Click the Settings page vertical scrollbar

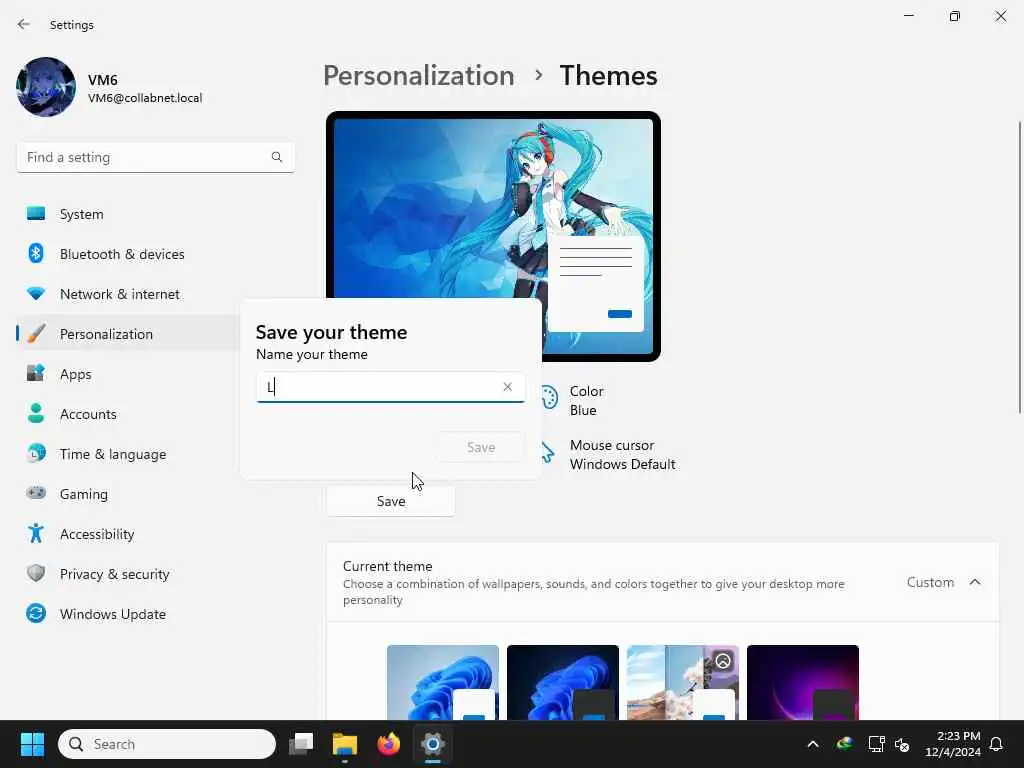[1019, 267]
